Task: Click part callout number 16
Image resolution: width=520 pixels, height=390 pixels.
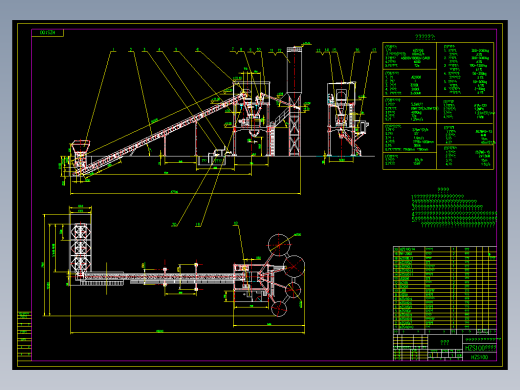Action: click(x=357, y=50)
